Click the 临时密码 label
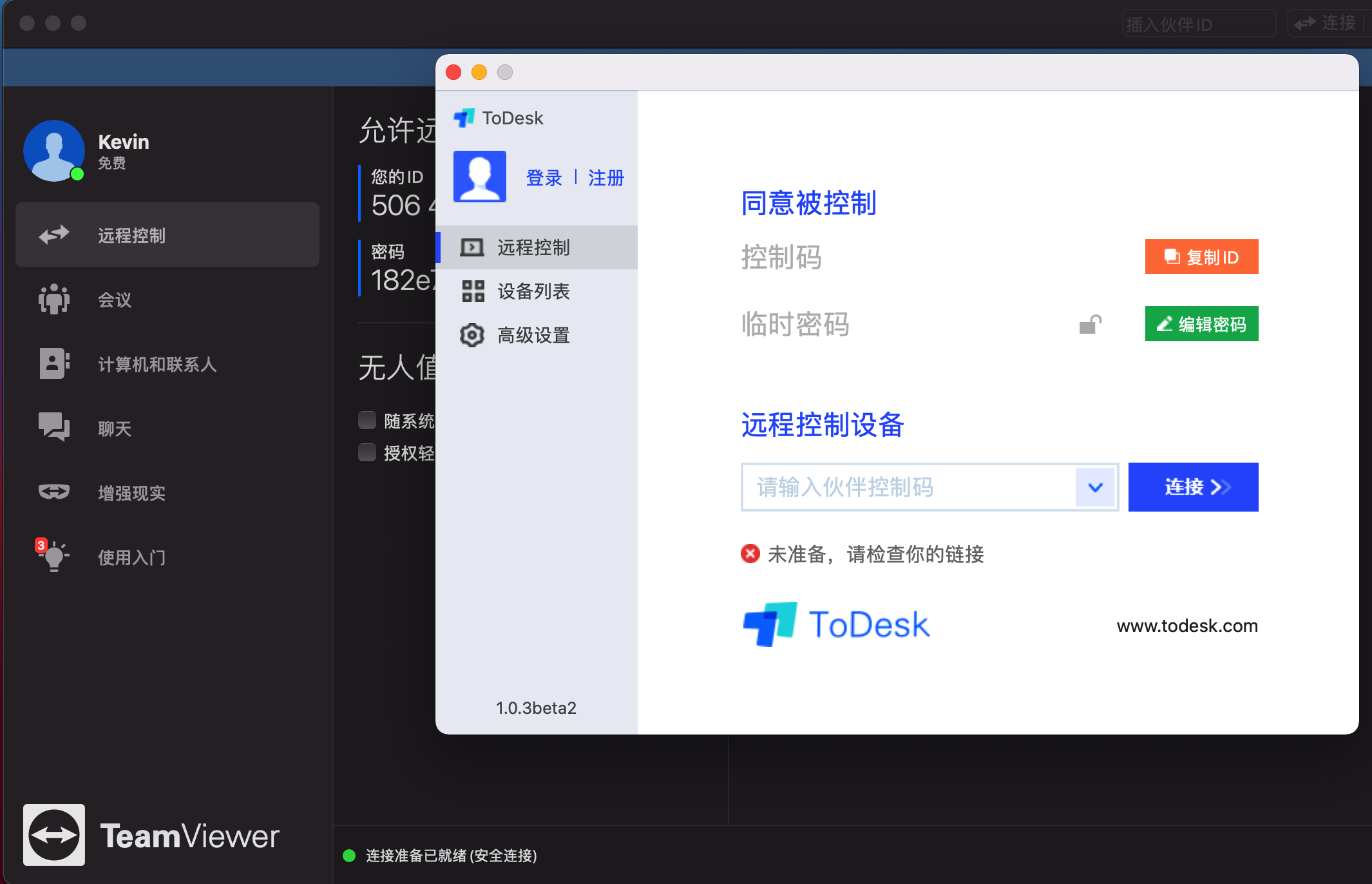The width and height of the screenshot is (1372, 884). click(x=796, y=324)
